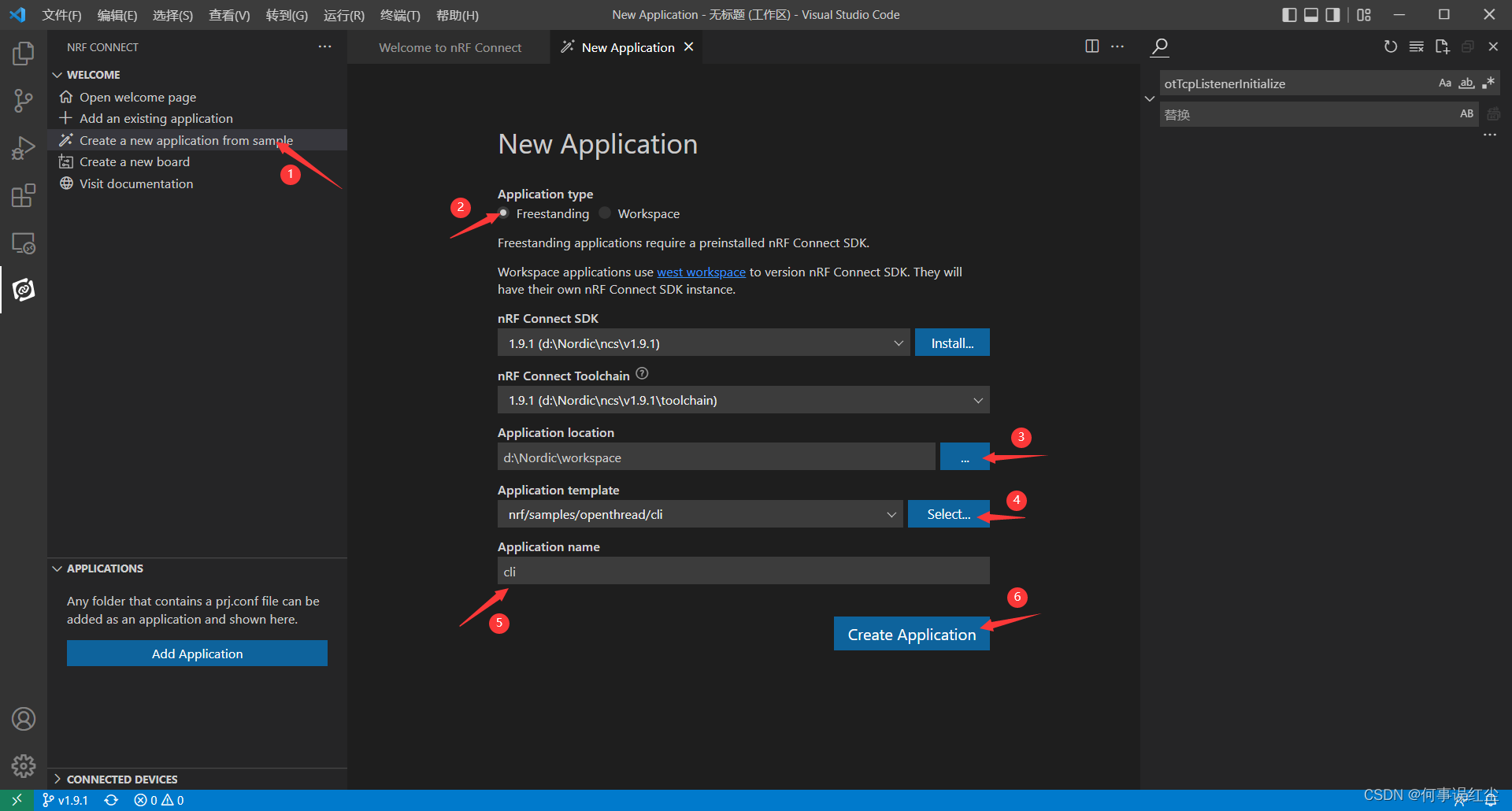Toggle Match Case in search

click(x=1445, y=83)
